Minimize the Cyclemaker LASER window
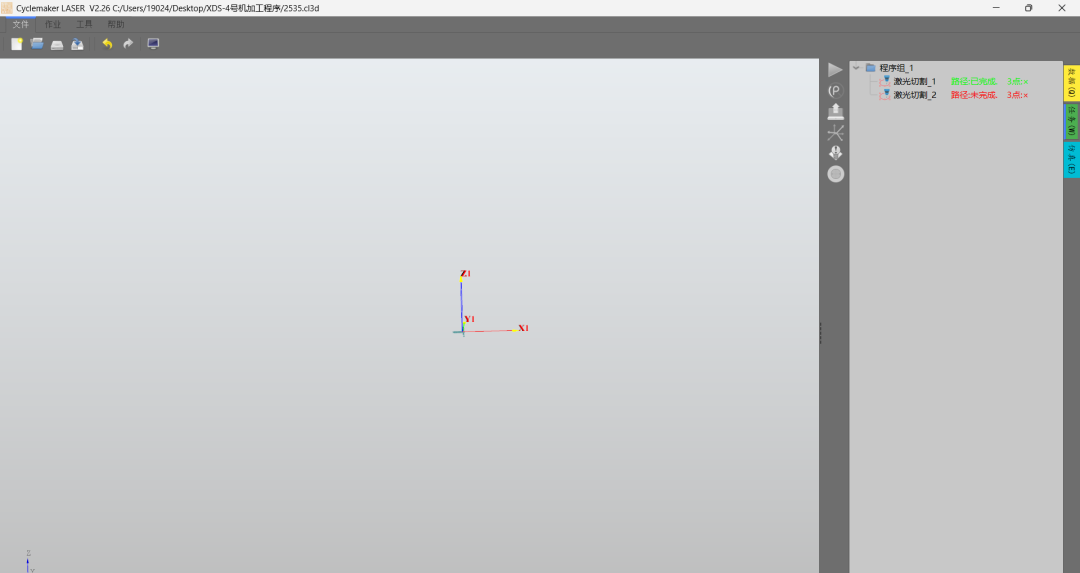The width and height of the screenshot is (1080, 573). (996, 8)
